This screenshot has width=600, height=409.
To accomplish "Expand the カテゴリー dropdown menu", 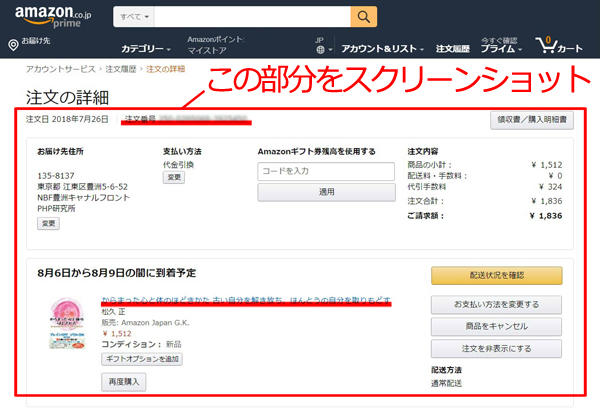I will coord(146,49).
